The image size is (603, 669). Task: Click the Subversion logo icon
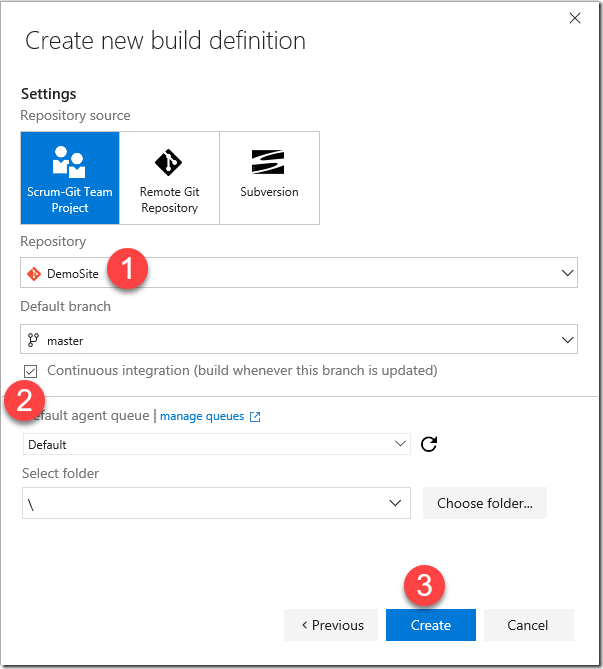tap(268, 162)
